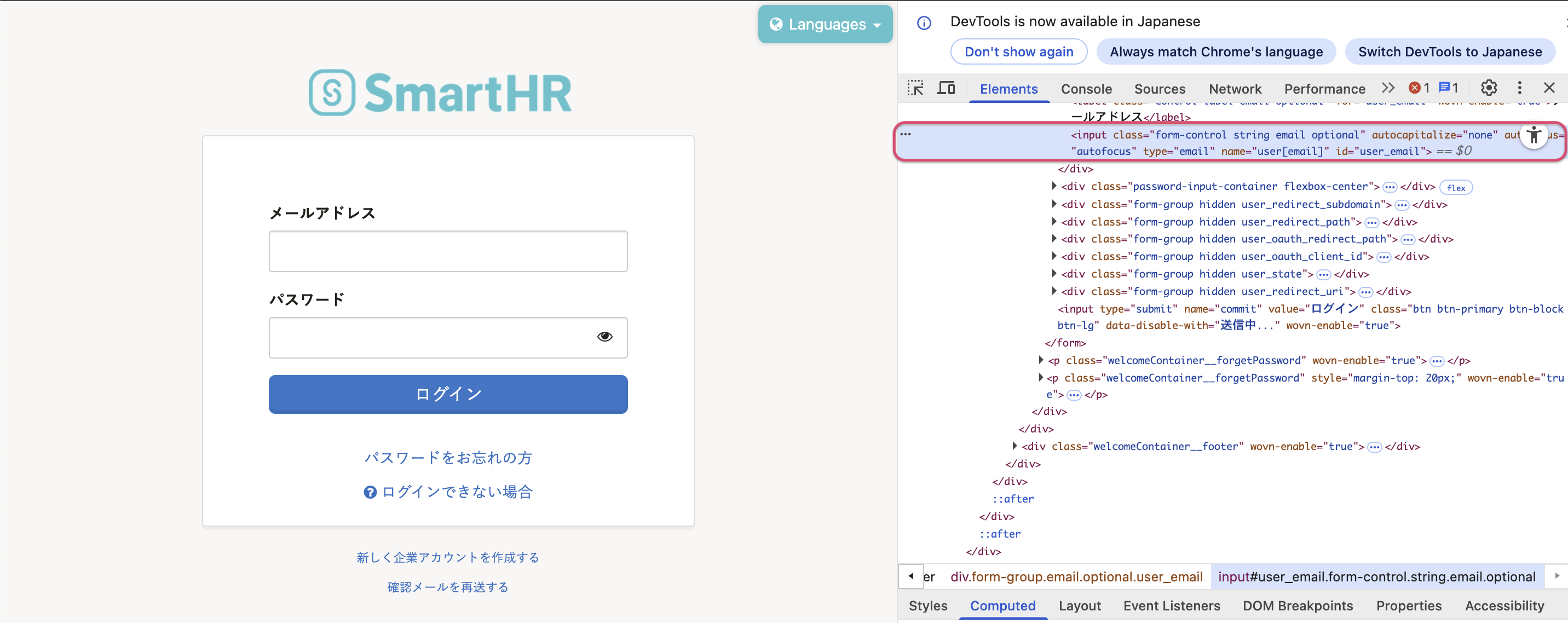The width and height of the screenshot is (1568, 623).
Task: Click the ログインできない場合 link
Action: click(x=457, y=492)
